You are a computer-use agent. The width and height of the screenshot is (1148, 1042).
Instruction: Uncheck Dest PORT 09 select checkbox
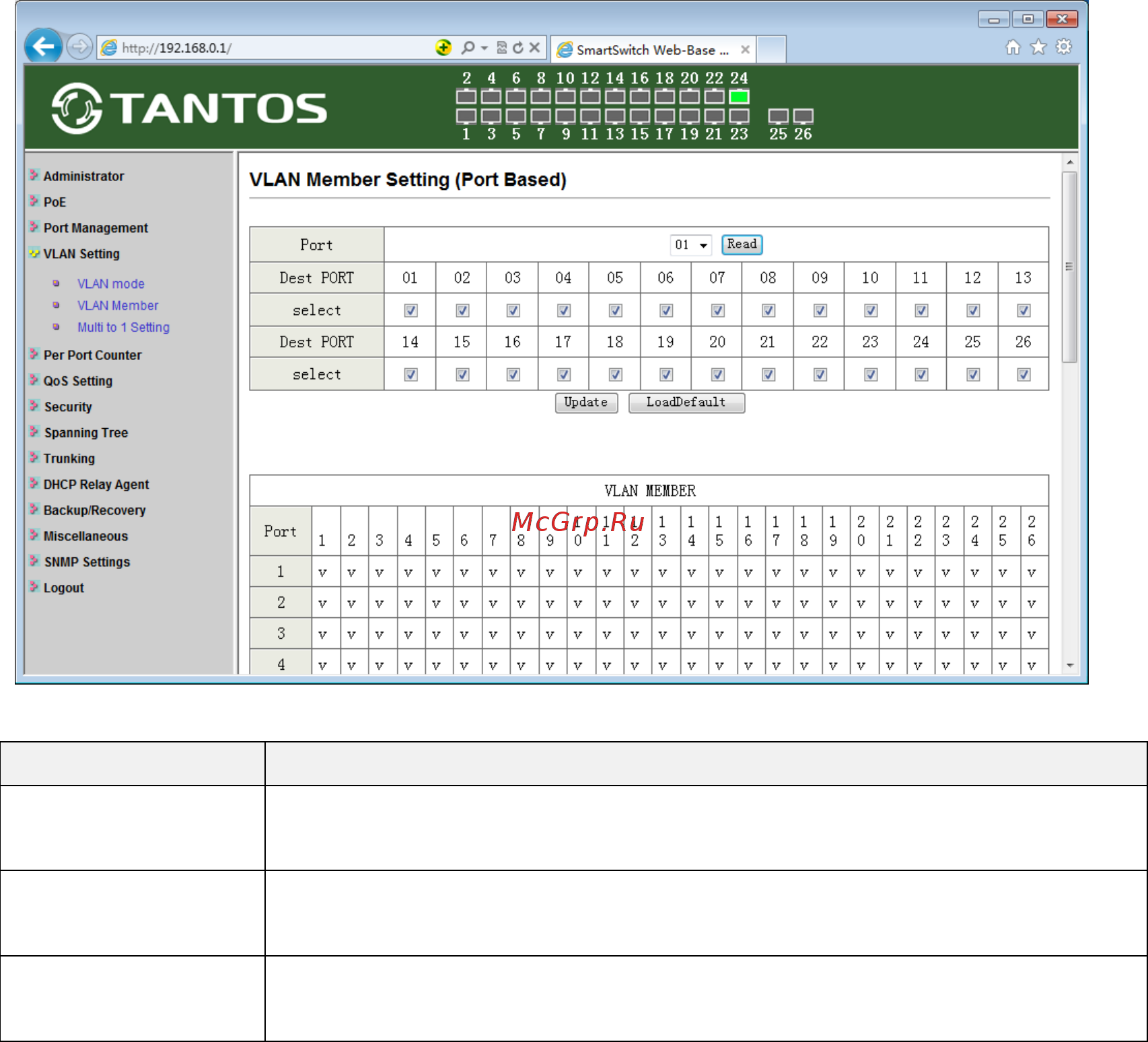pos(820,310)
